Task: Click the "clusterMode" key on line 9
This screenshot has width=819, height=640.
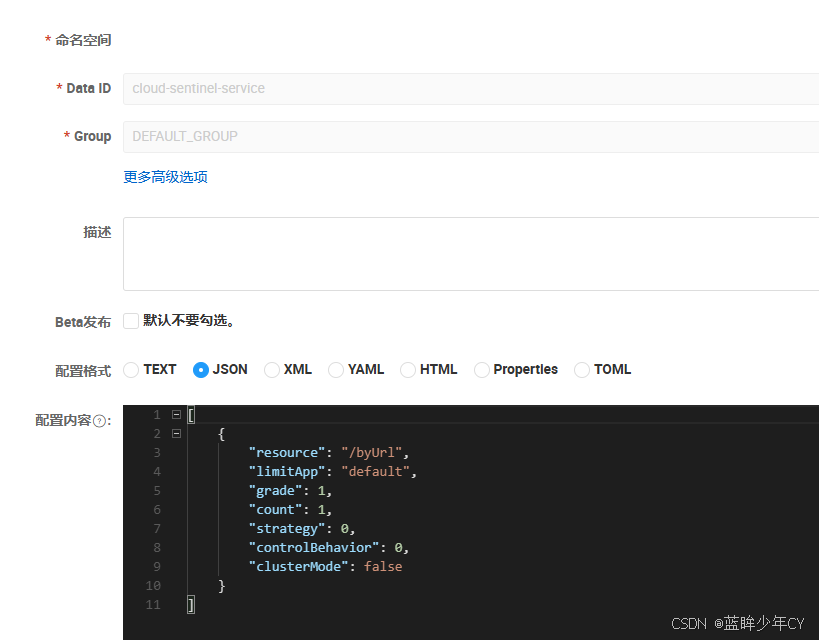Action: point(298,566)
